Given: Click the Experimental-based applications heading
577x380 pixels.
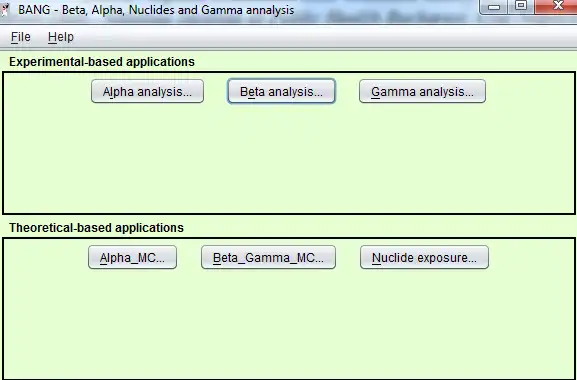Looking at the screenshot, I should click(x=102, y=62).
